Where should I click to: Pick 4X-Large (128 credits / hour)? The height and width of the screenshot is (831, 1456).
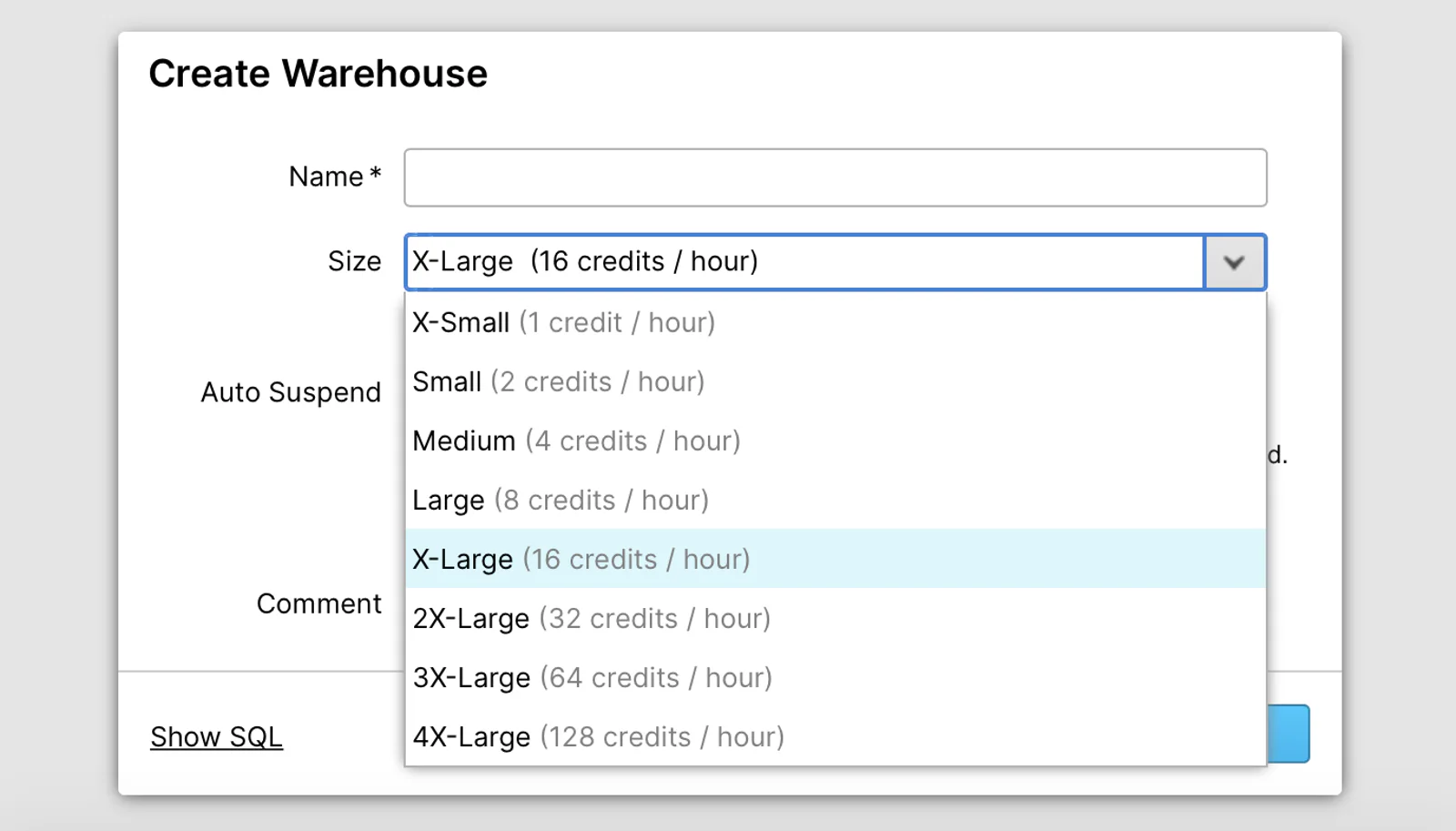(x=835, y=736)
